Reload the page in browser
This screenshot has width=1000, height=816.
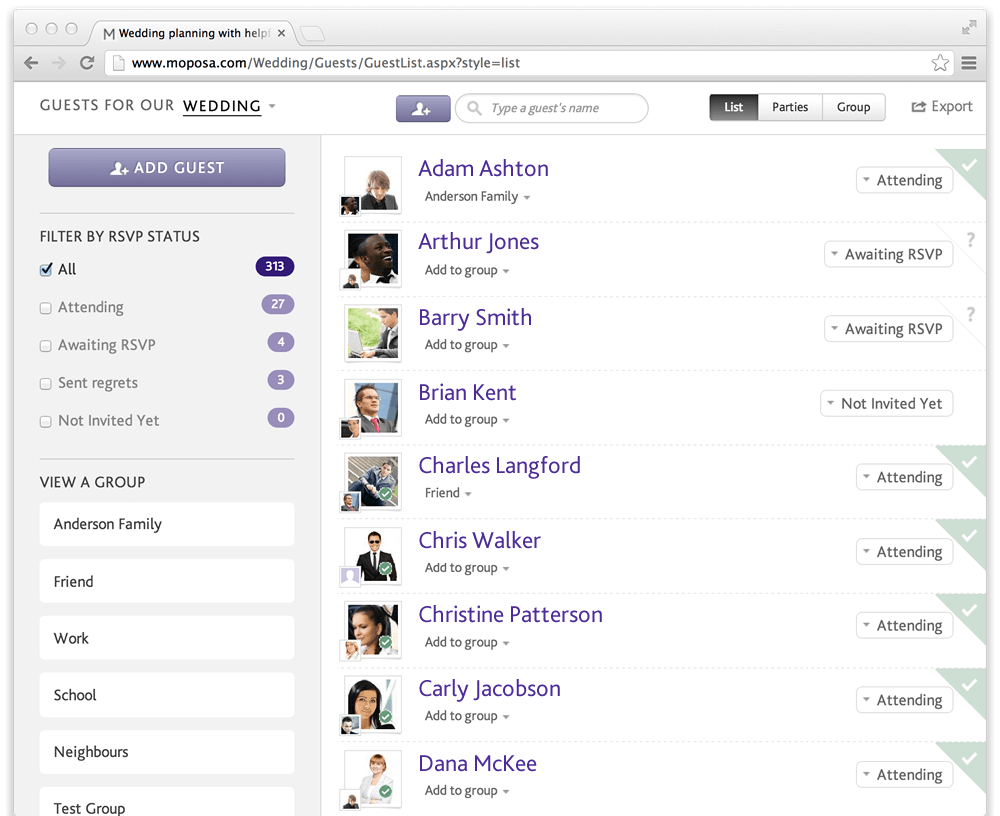click(87, 63)
